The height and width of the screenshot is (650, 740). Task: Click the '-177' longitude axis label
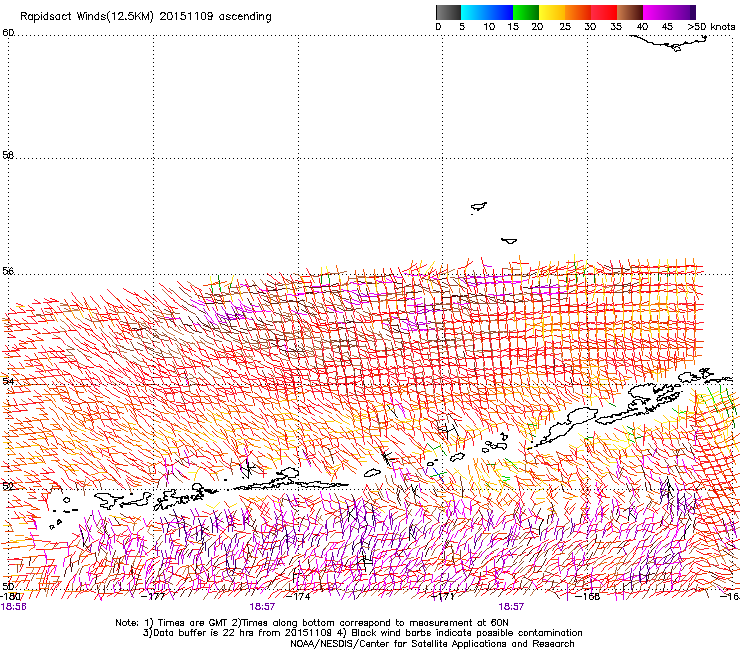pos(153,596)
